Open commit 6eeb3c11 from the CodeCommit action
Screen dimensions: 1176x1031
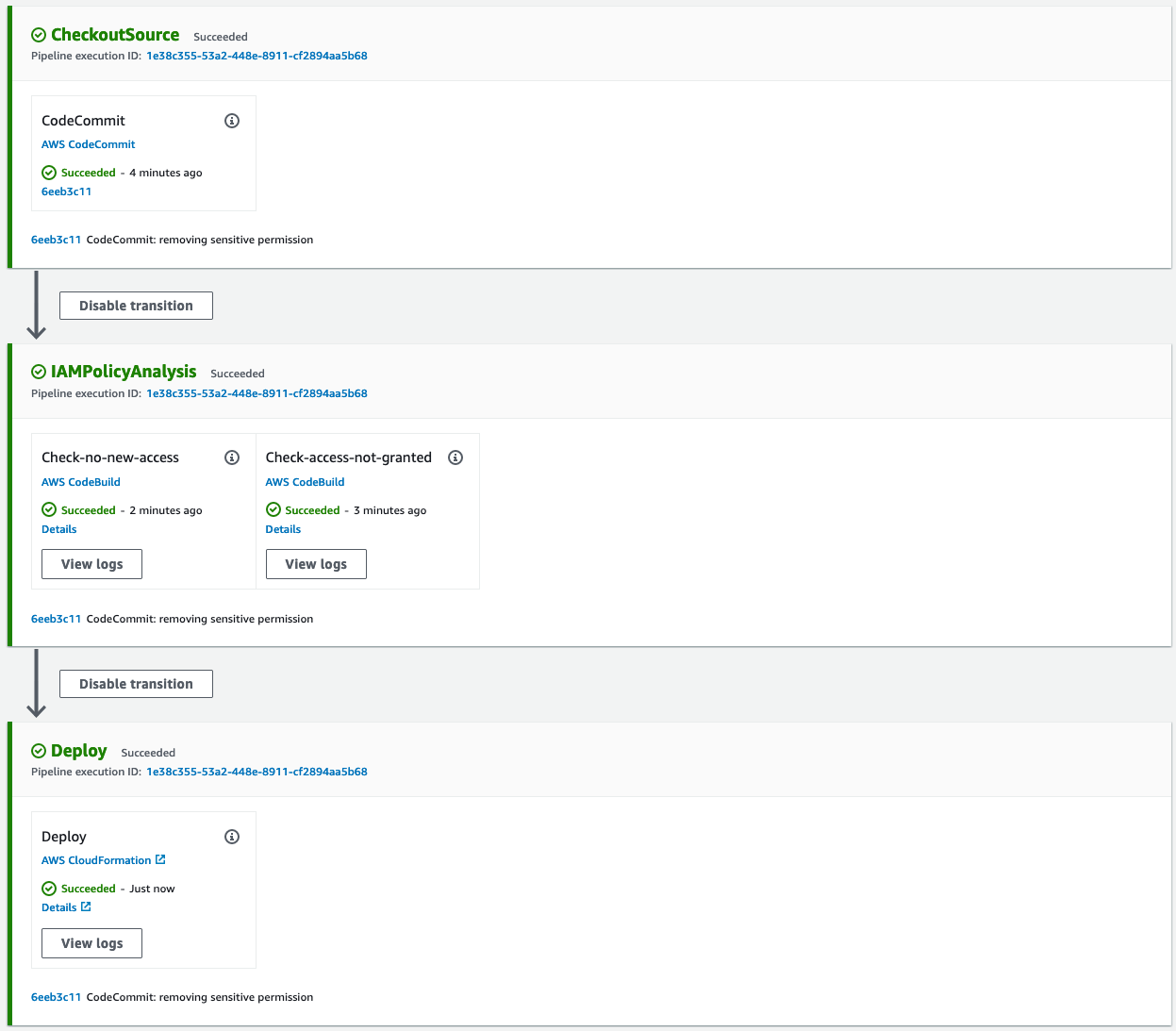[66, 191]
